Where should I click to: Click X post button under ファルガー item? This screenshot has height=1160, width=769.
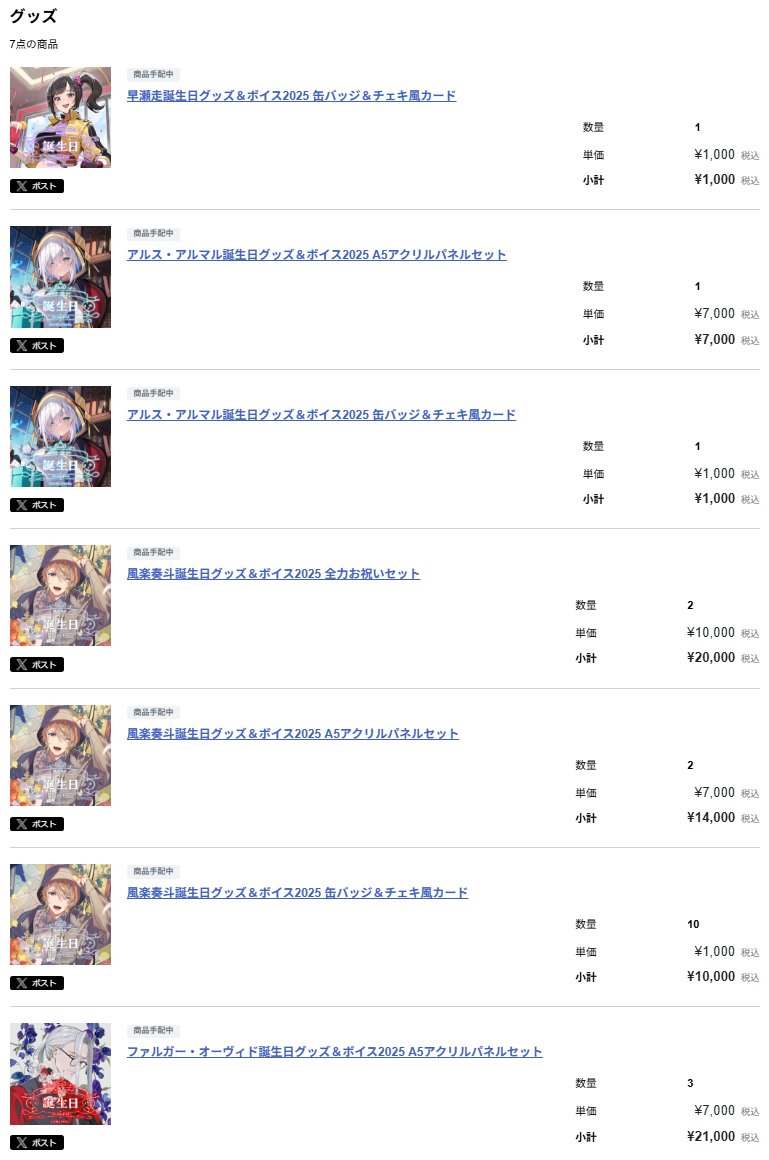pos(37,1142)
